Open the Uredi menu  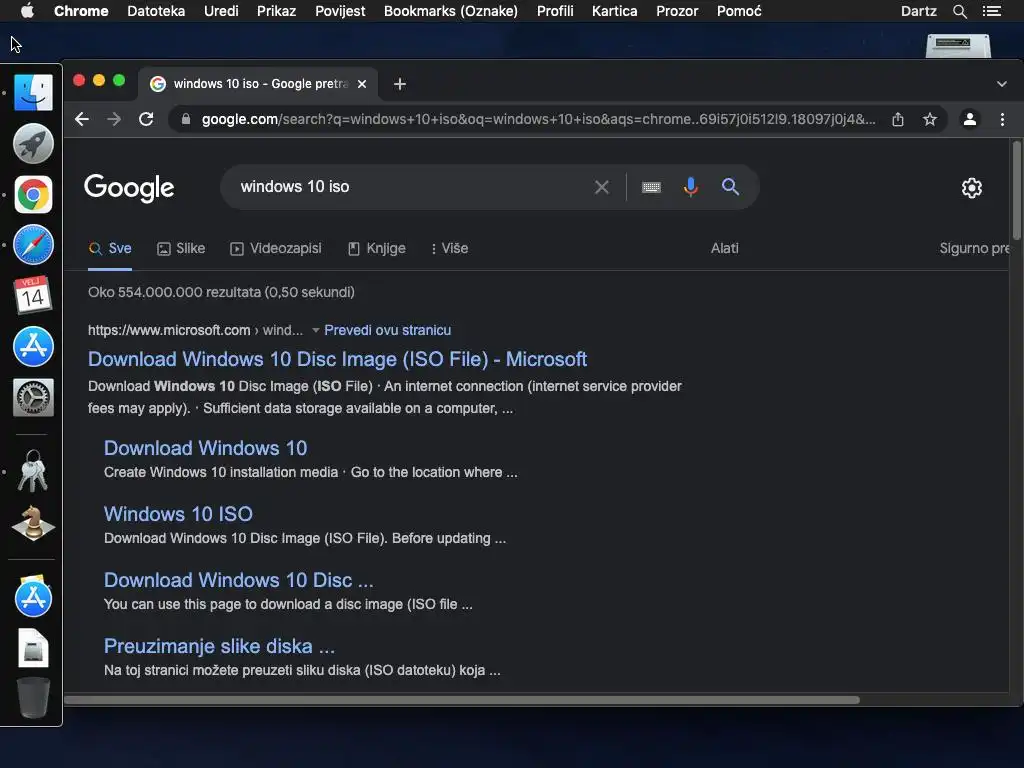click(x=221, y=11)
